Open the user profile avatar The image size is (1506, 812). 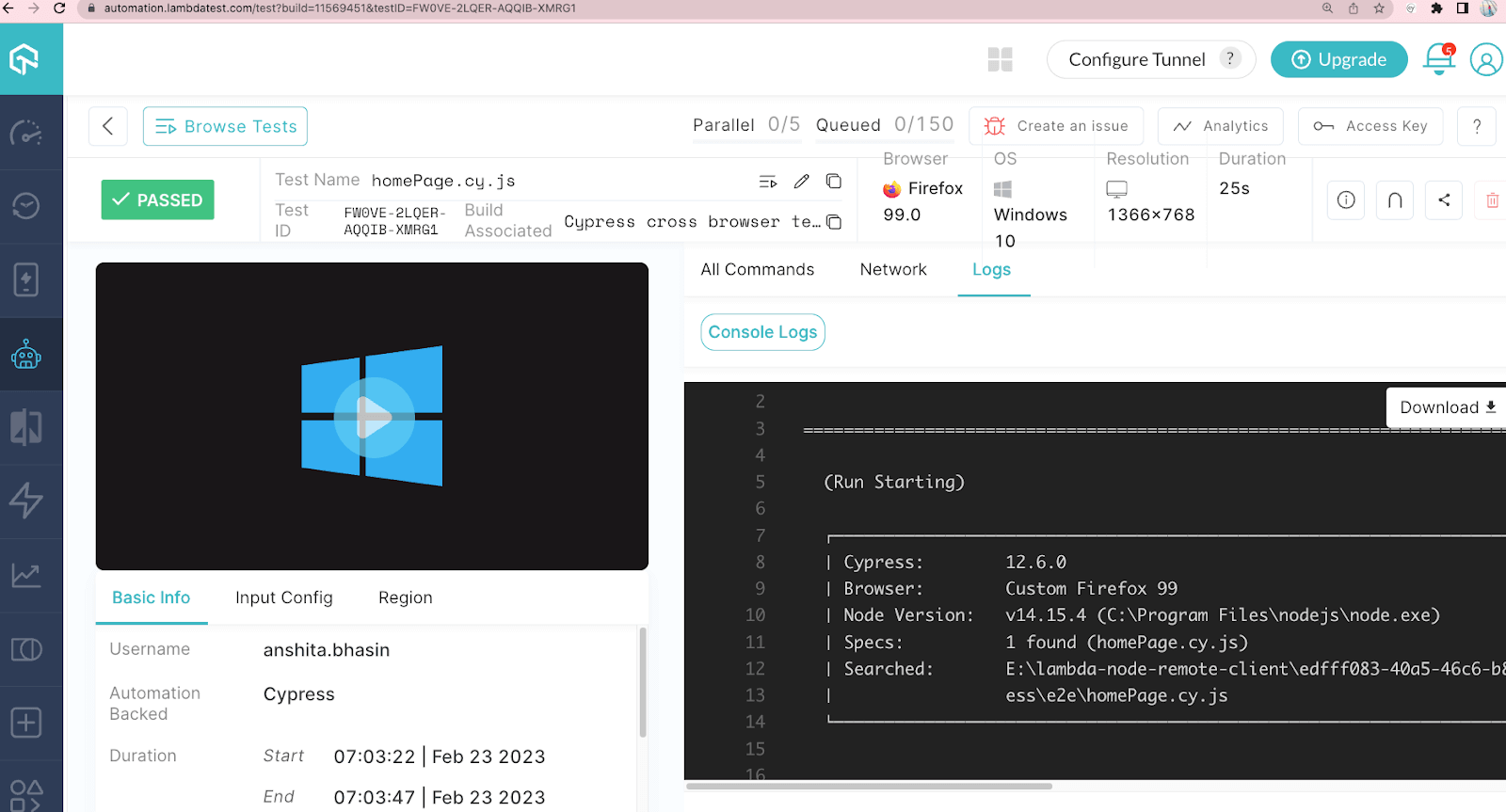tap(1486, 59)
